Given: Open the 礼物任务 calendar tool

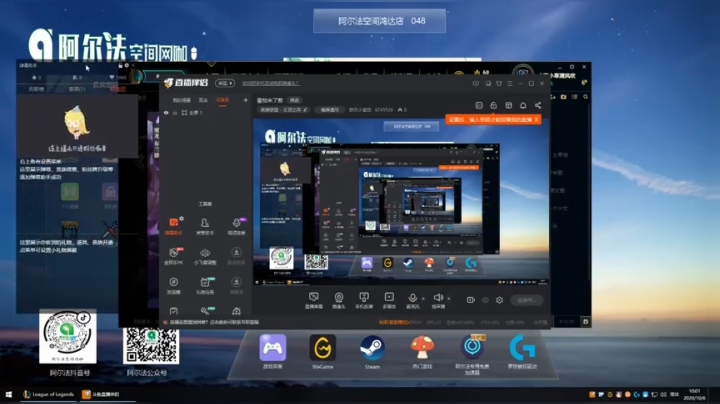Looking at the screenshot, I should pyautogui.click(x=205, y=285).
